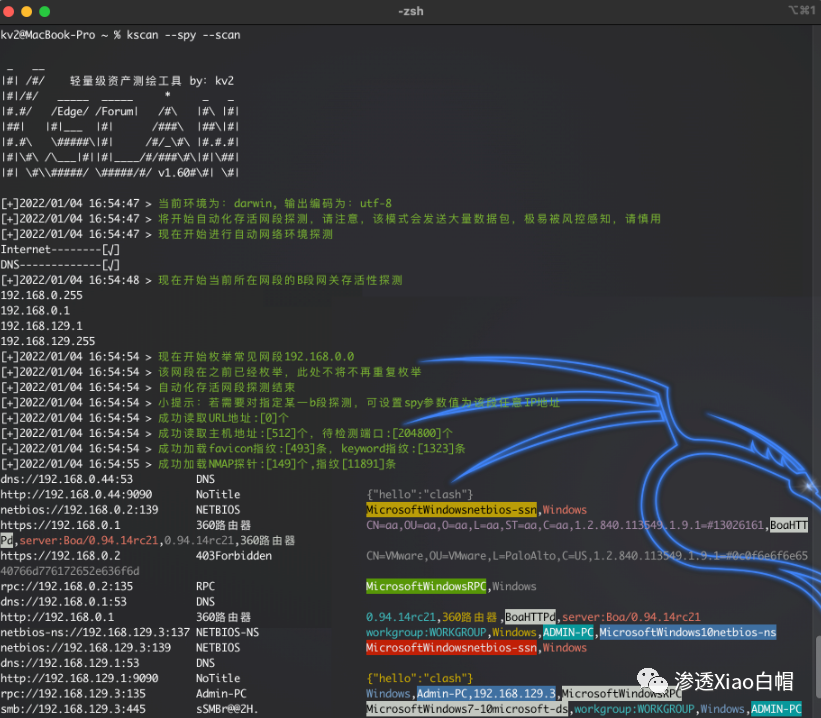Image resolution: width=821 pixels, height=718 pixels.
Task: Click the yellow minimize window button
Action: pyautogui.click(x=26, y=11)
